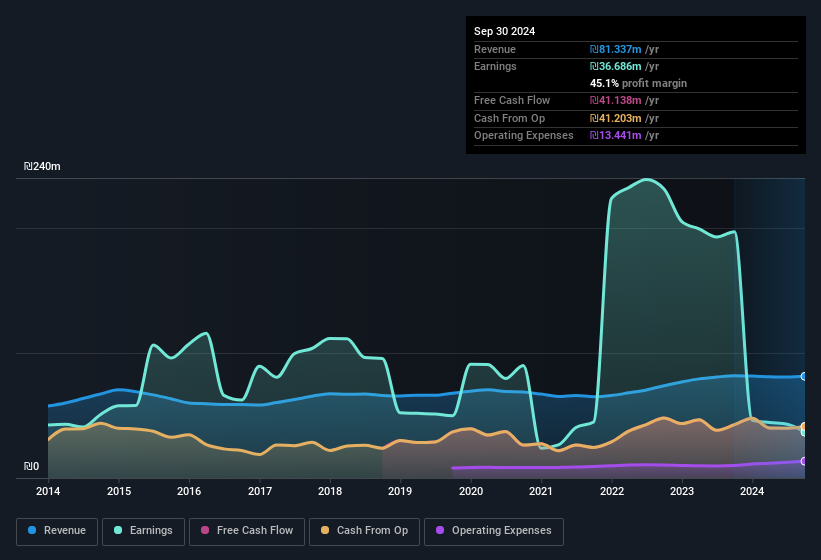Click the purple Operating Expenses endpoint marker
Screen dimensions: 821x560
(804, 461)
